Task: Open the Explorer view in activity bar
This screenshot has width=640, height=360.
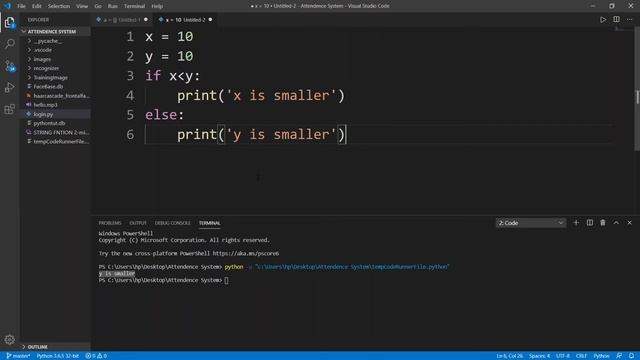Action: [x=9, y=22]
